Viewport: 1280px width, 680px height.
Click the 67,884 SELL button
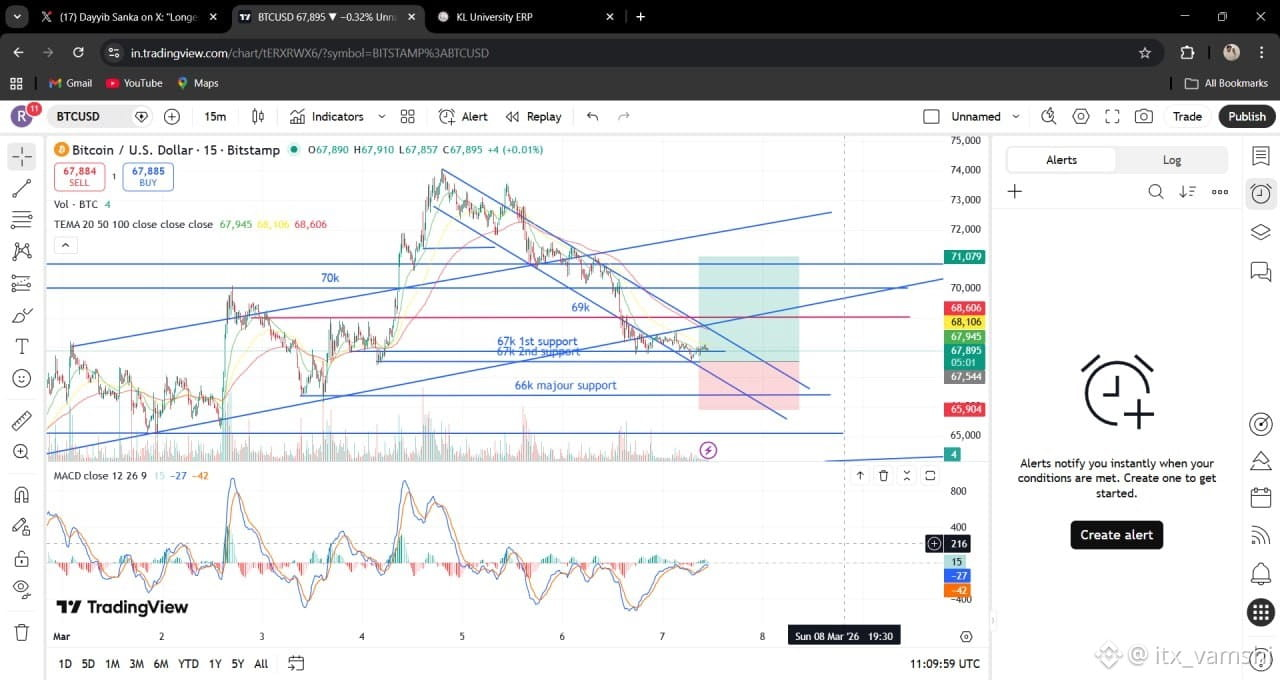click(x=79, y=177)
